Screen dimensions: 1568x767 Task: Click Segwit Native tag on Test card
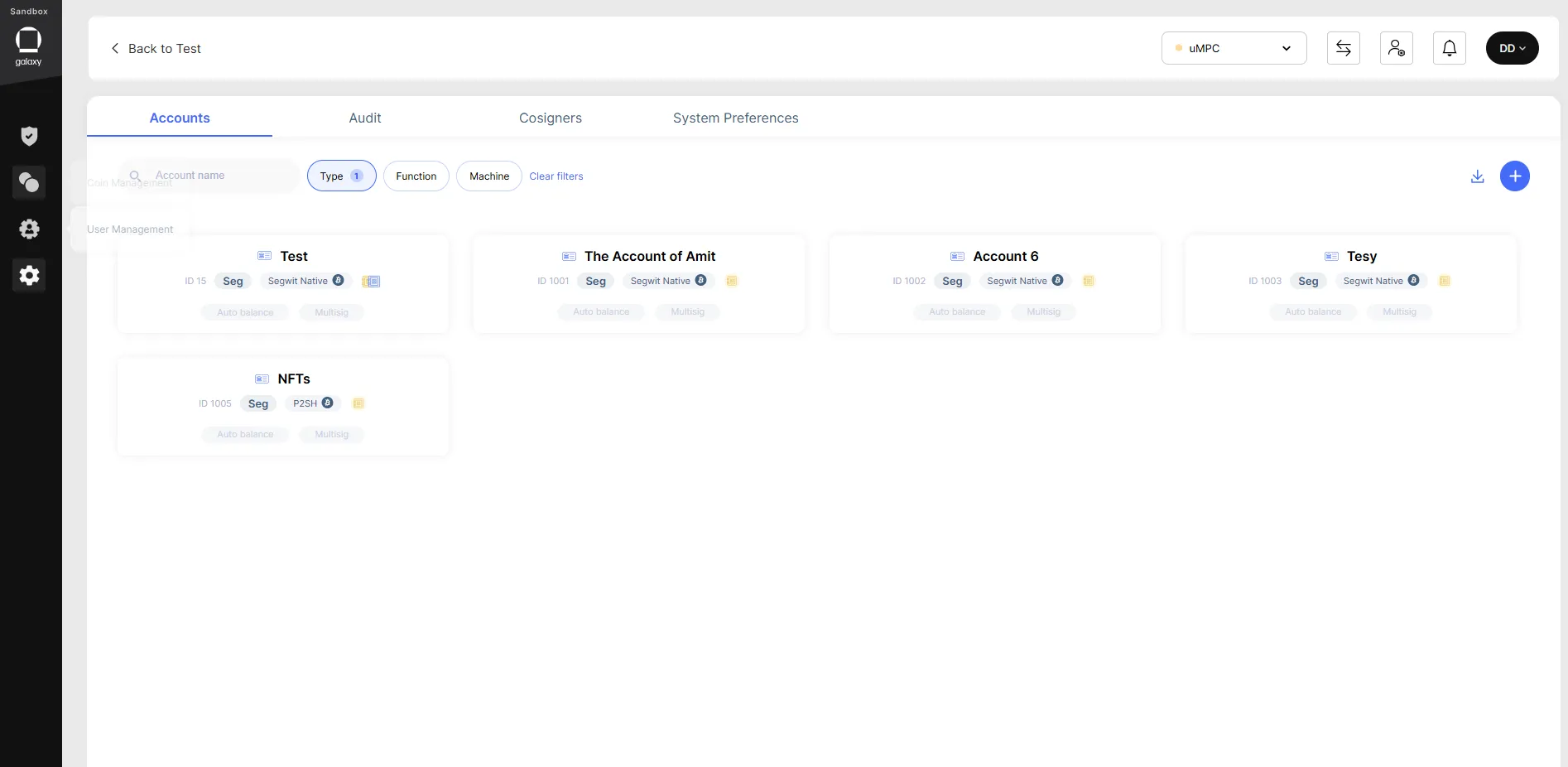coord(305,281)
